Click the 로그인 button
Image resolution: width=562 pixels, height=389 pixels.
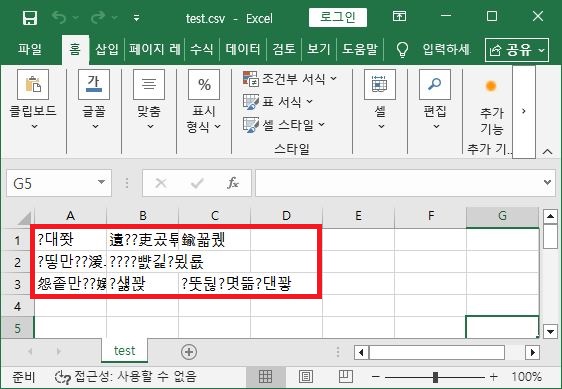point(338,17)
